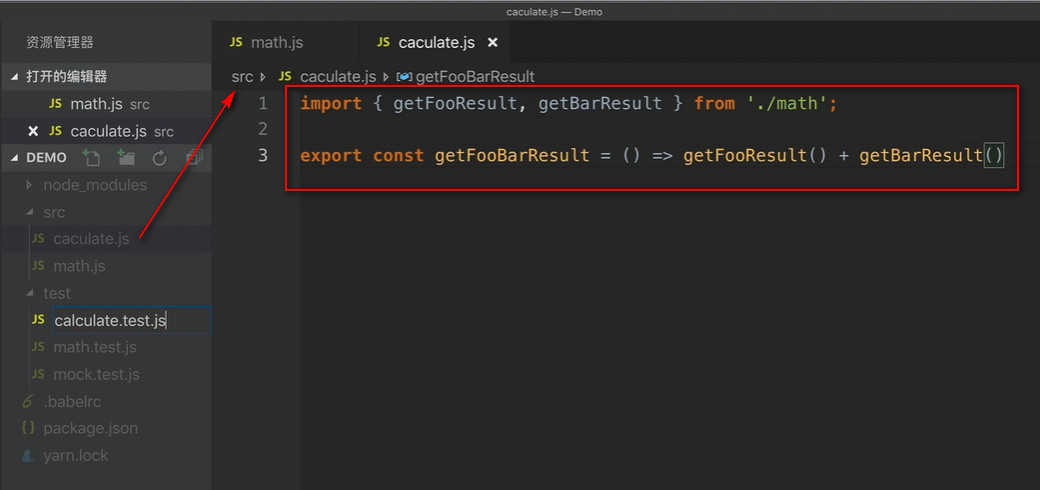Click getBarResult in the import statement
This screenshot has height=490, width=1040.
point(600,103)
